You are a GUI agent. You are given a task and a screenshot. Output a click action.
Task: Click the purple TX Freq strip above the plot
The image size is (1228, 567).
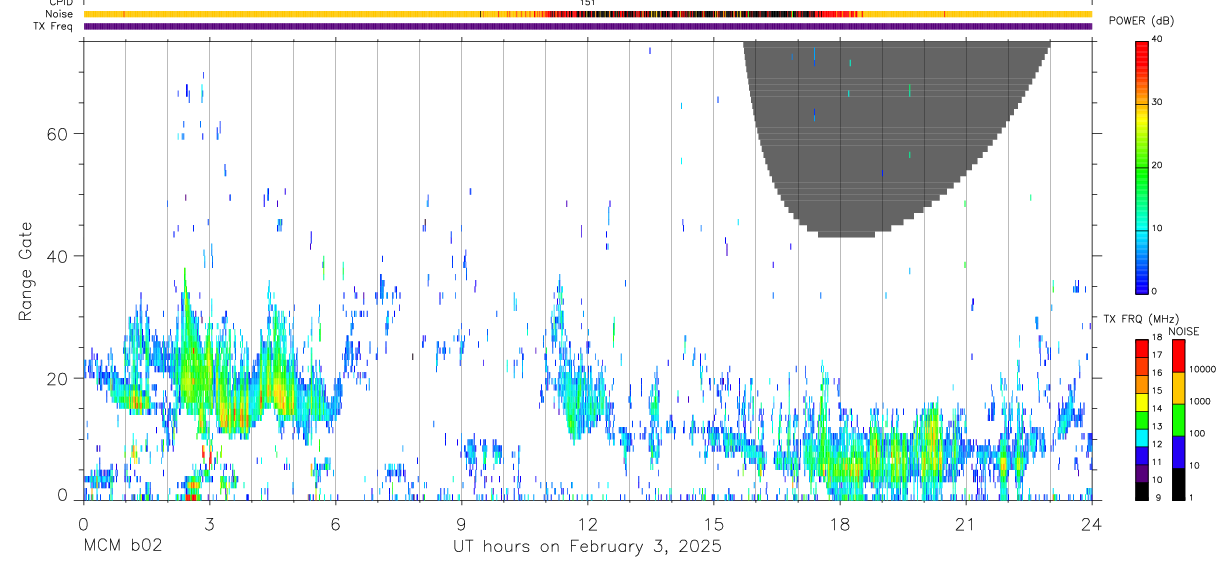tap(588, 26)
